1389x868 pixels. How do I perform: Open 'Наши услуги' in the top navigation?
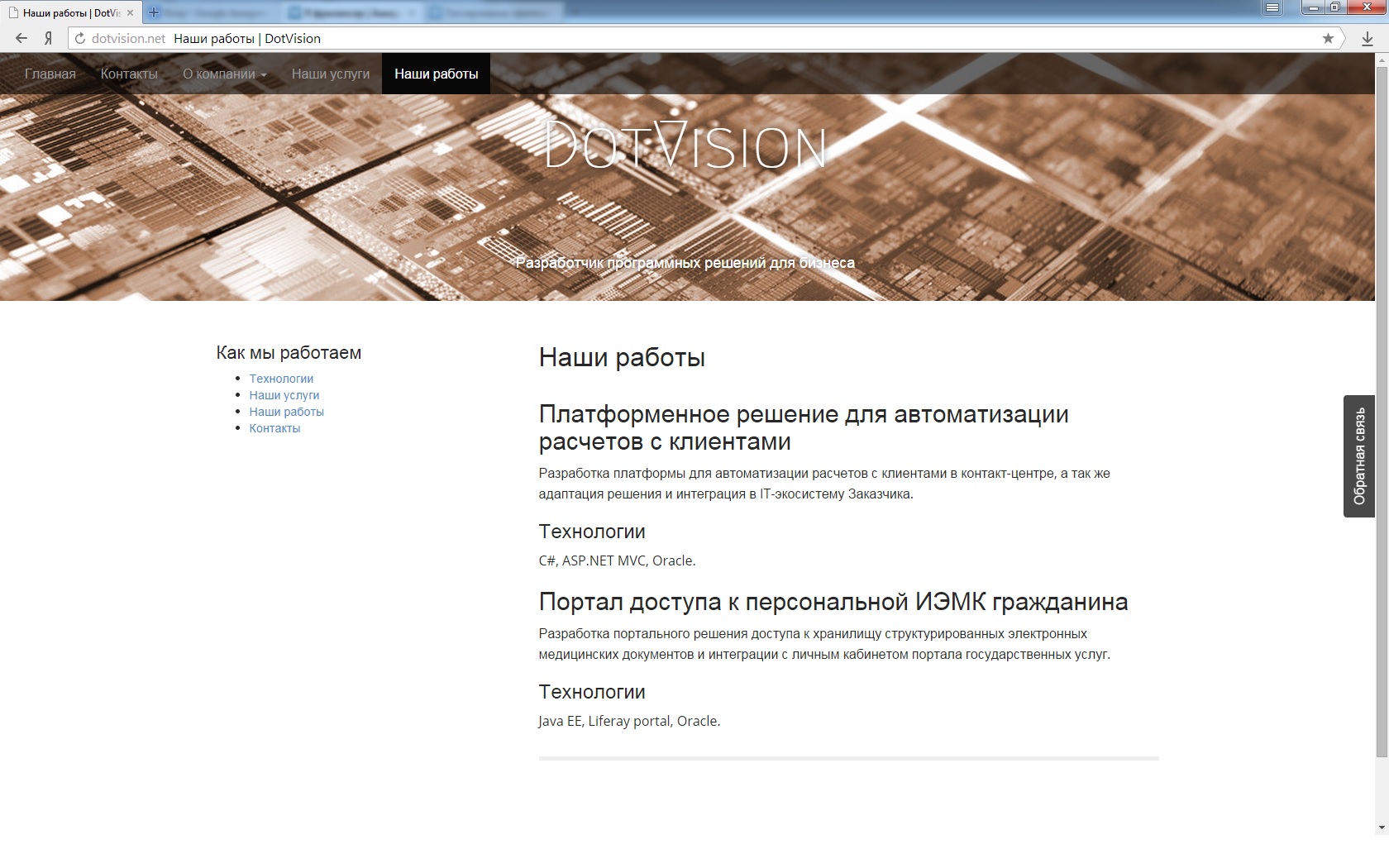coord(331,74)
